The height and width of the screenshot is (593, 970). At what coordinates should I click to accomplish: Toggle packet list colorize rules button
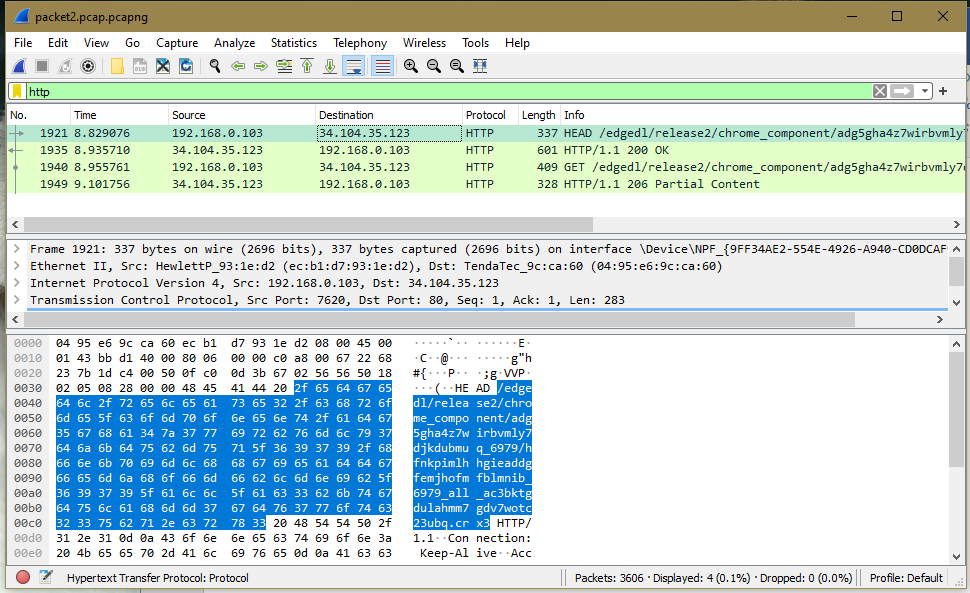tap(381, 66)
